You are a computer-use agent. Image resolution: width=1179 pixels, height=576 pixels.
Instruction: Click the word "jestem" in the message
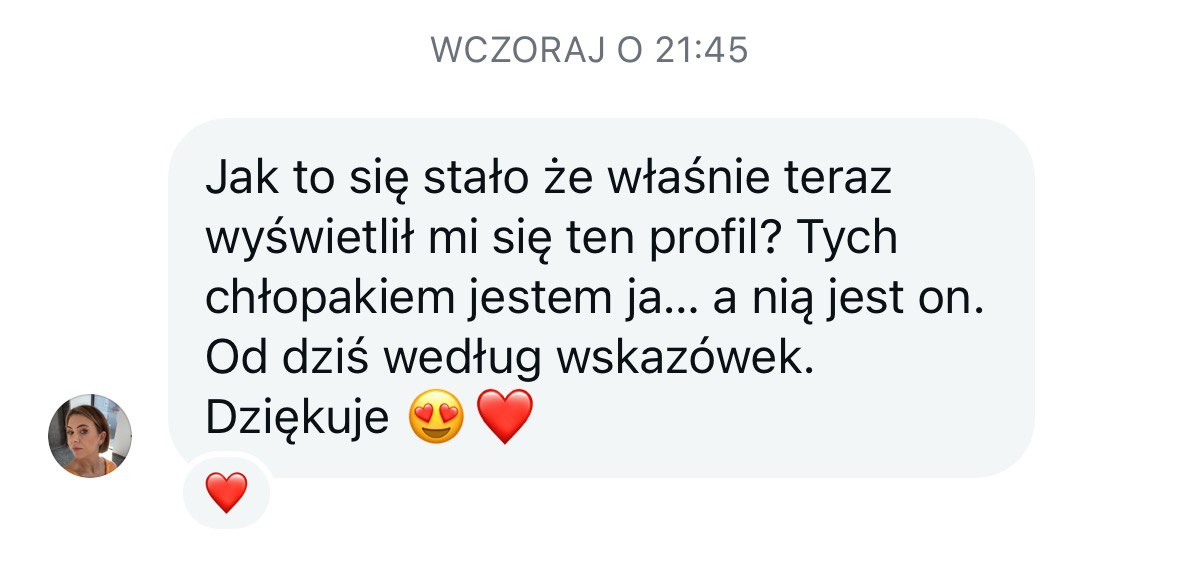[x=535, y=299]
